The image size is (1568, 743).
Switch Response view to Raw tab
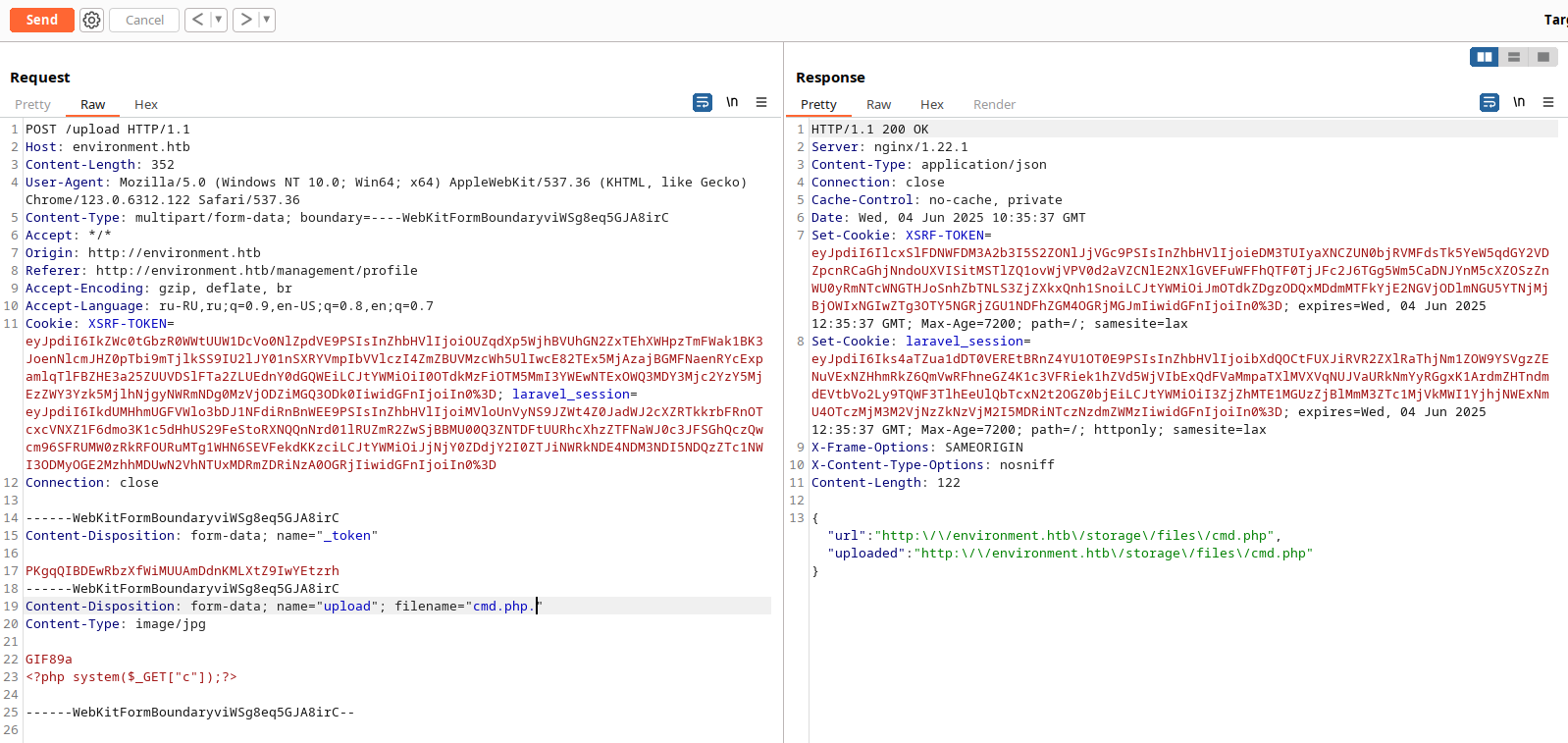[878, 104]
